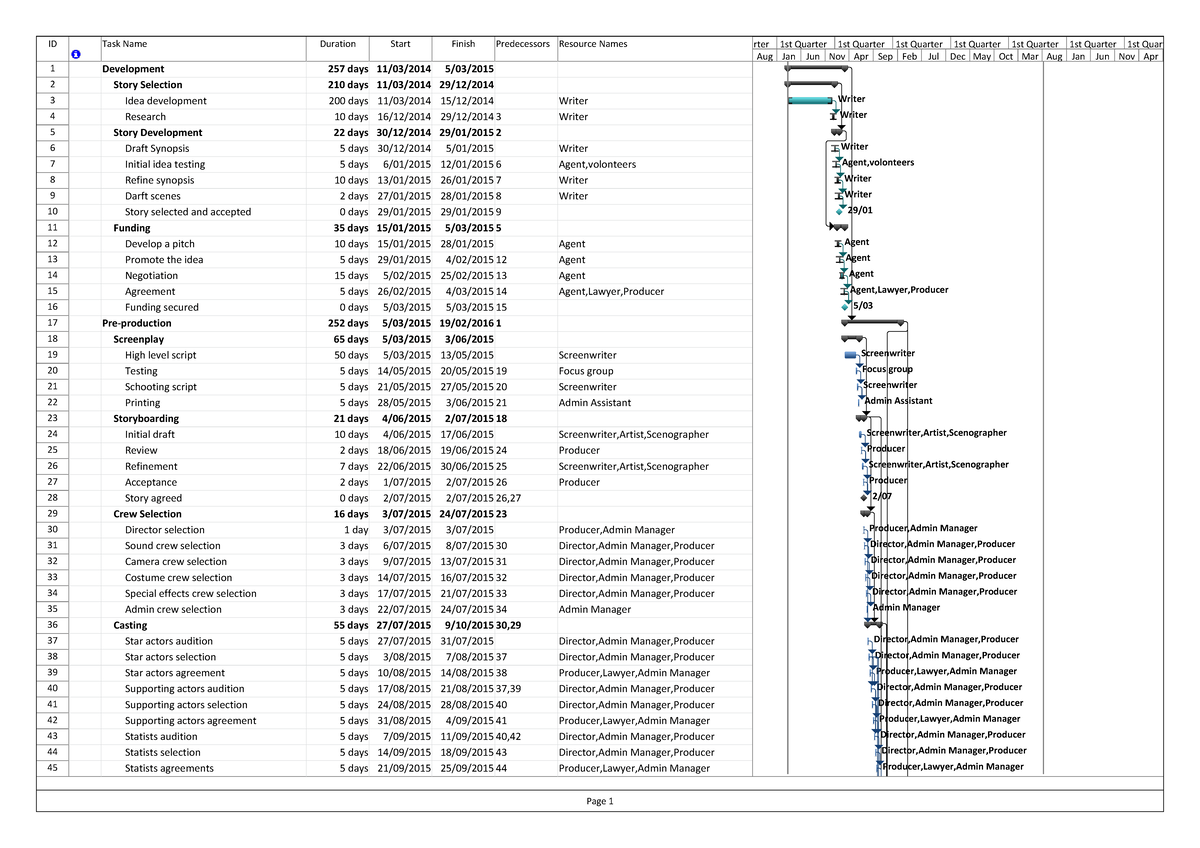
Task: Click the 50 days duration cell
Action: pyautogui.click(x=351, y=355)
